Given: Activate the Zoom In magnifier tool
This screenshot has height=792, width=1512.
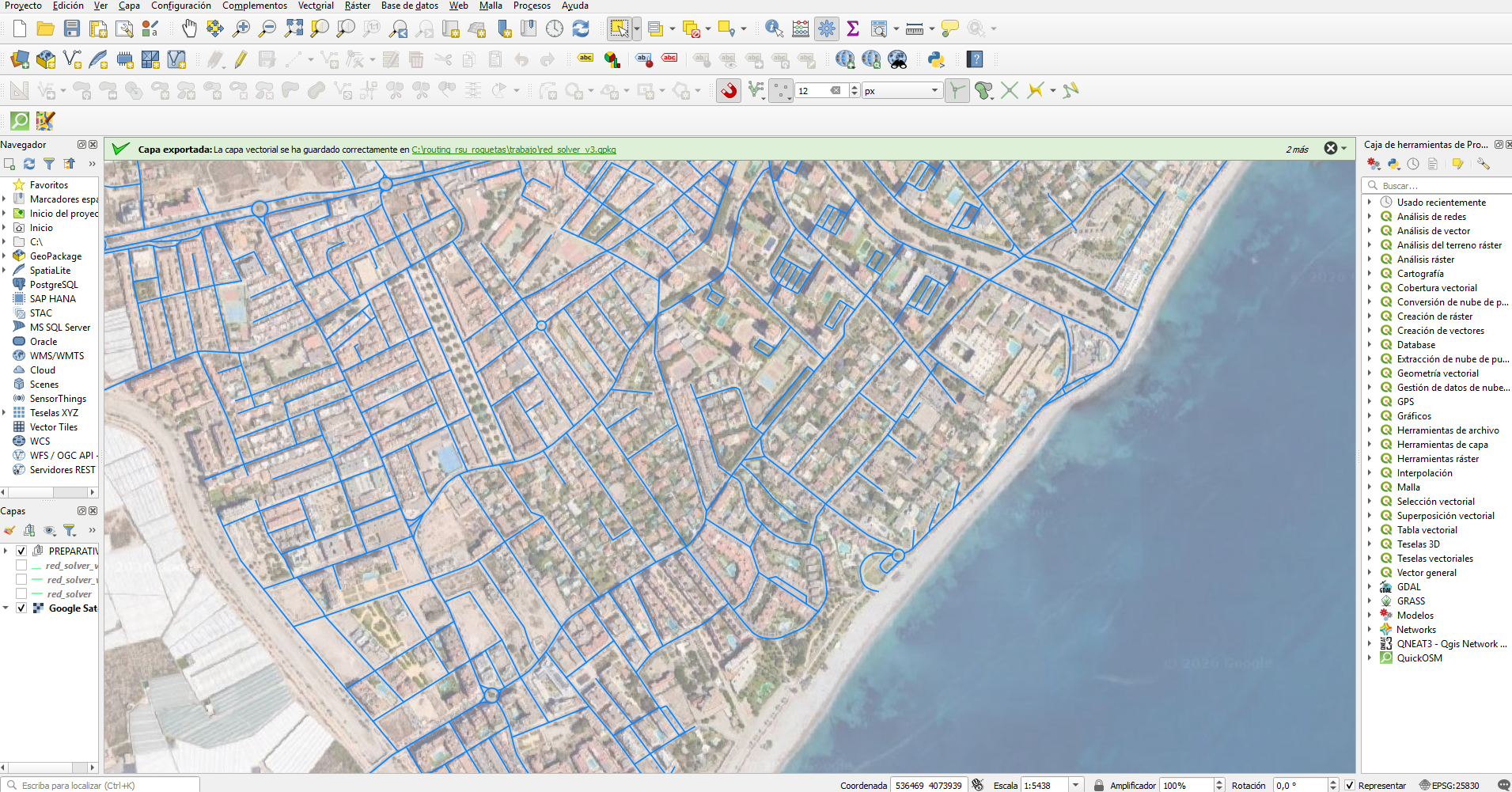Looking at the screenshot, I should 241,29.
